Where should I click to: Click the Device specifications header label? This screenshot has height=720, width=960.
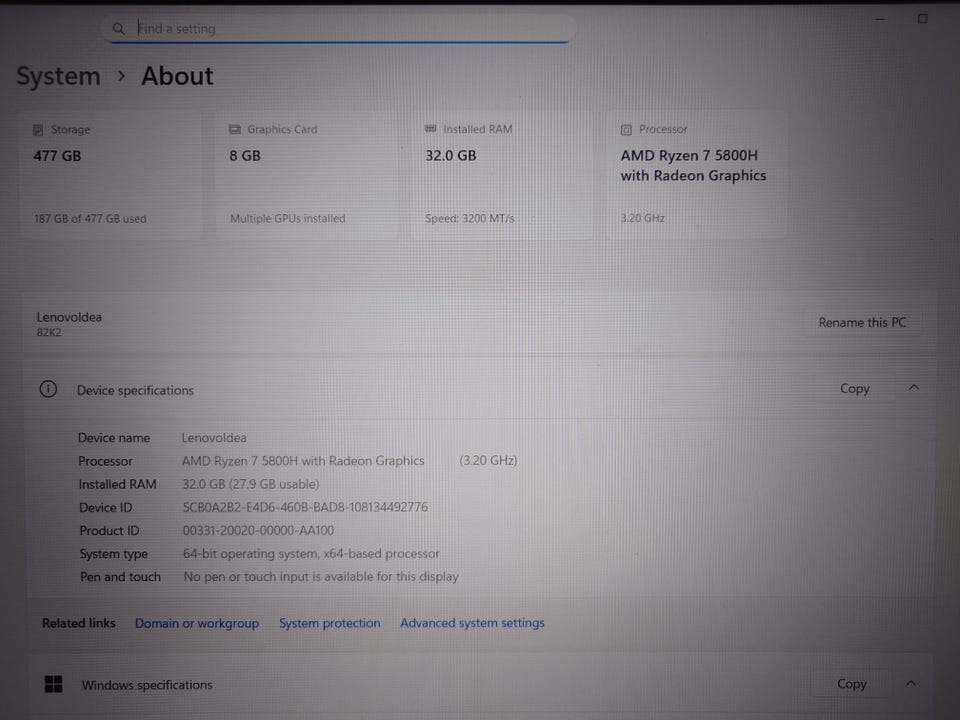[x=135, y=390]
